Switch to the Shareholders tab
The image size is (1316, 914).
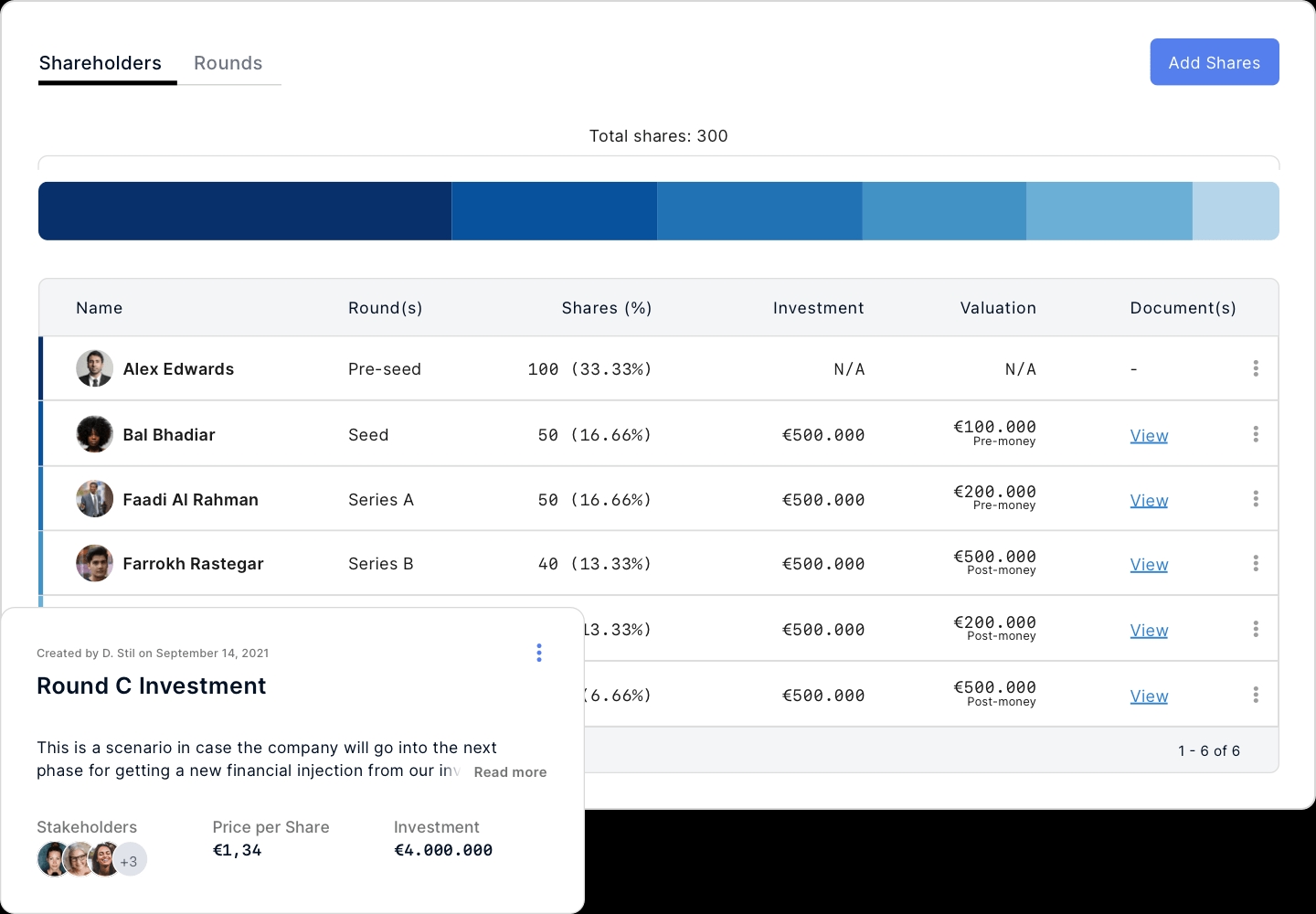click(101, 63)
